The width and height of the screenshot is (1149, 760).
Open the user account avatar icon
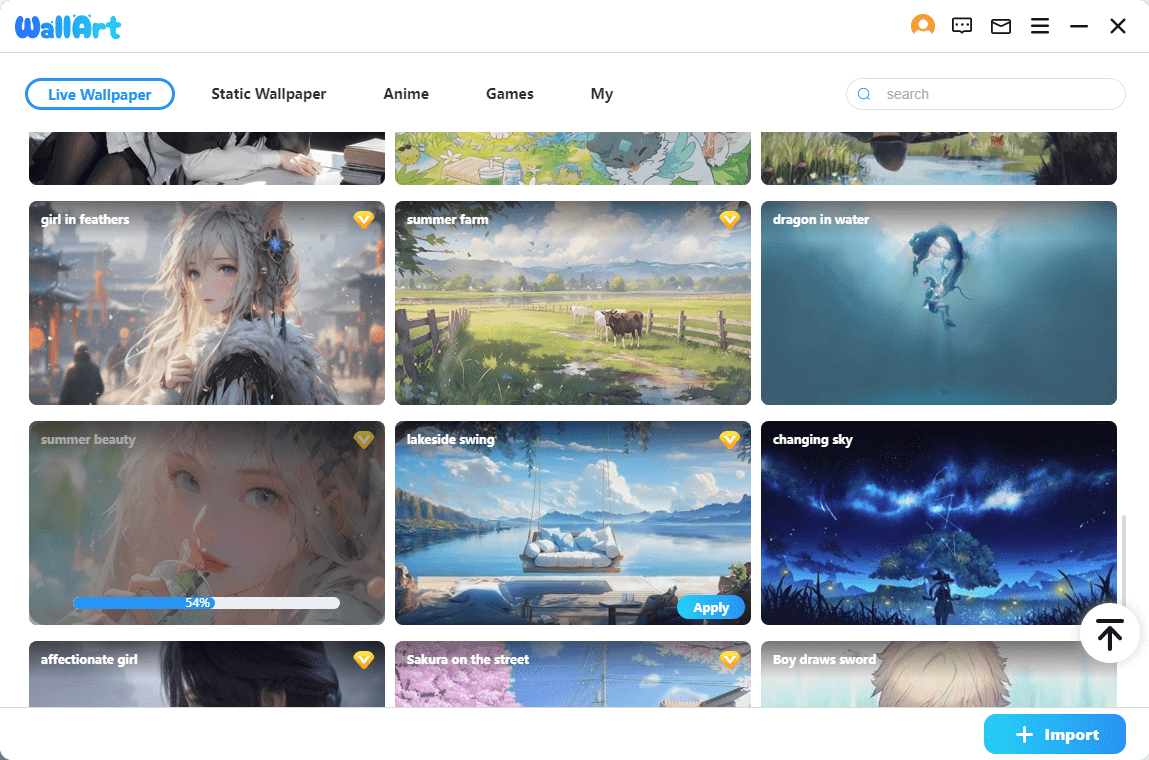coord(923,26)
